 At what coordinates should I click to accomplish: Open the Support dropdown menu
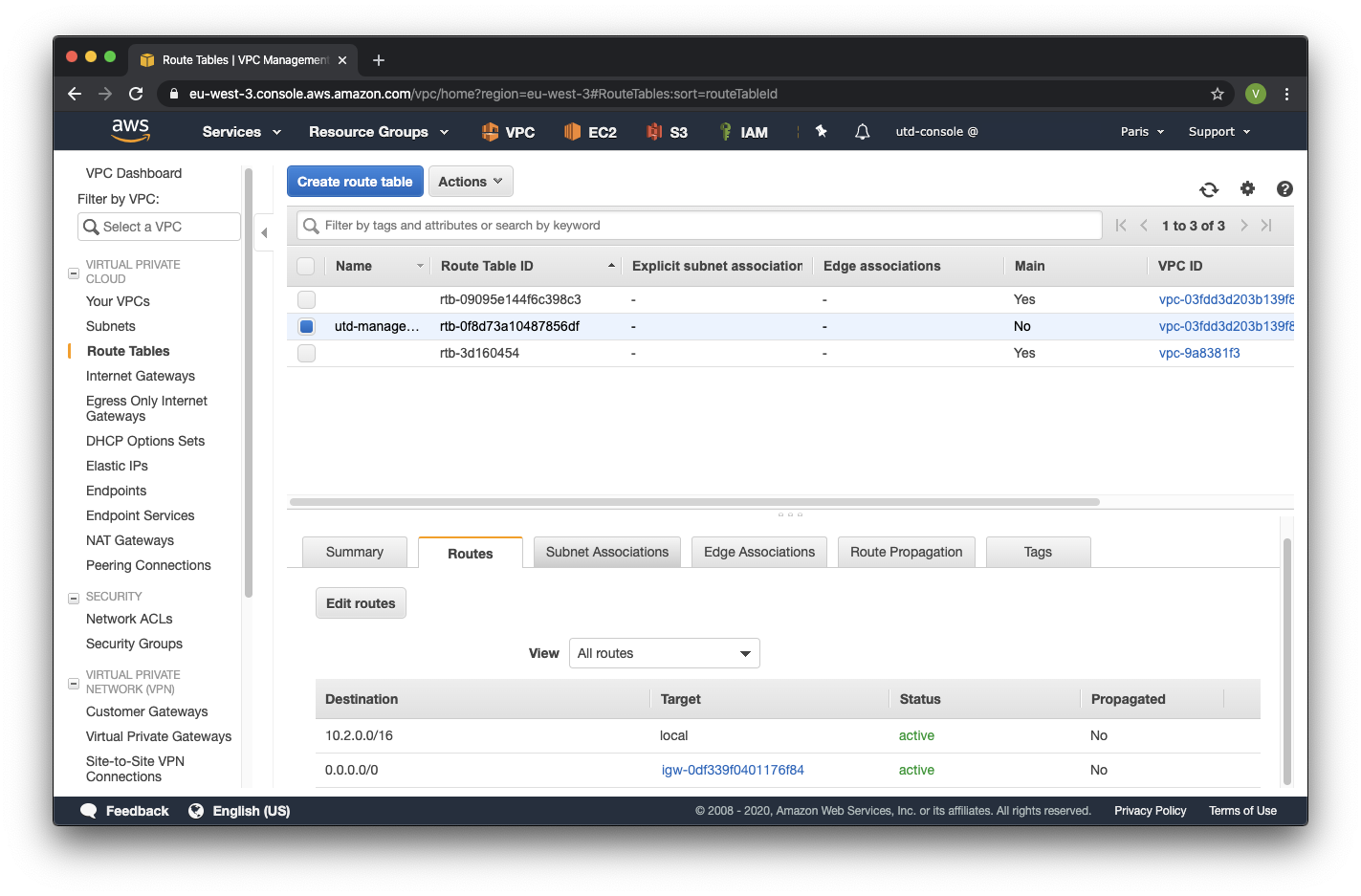1219,132
